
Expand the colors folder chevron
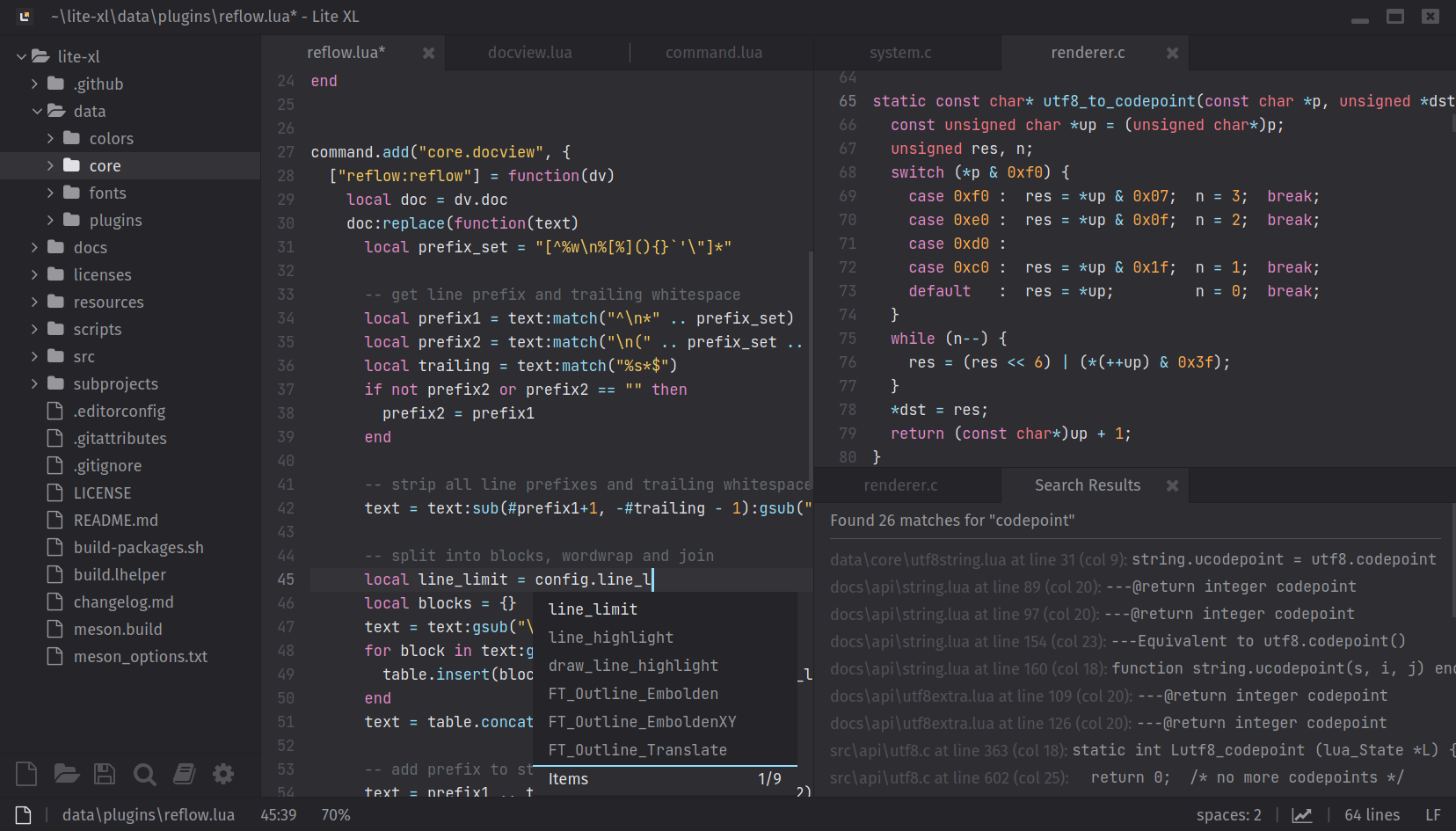tap(50, 138)
